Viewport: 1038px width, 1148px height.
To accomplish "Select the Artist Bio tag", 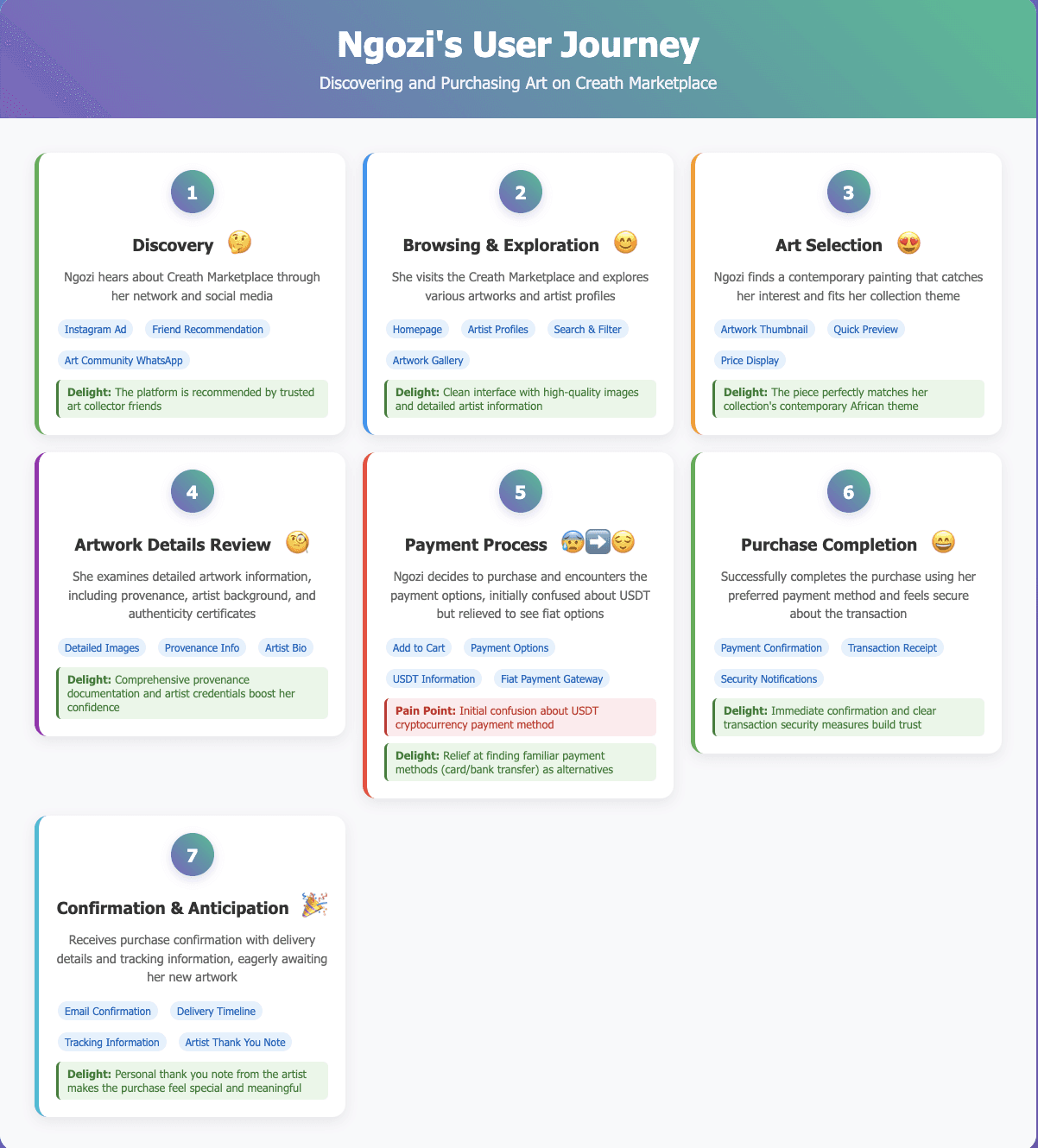I will [x=286, y=647].
